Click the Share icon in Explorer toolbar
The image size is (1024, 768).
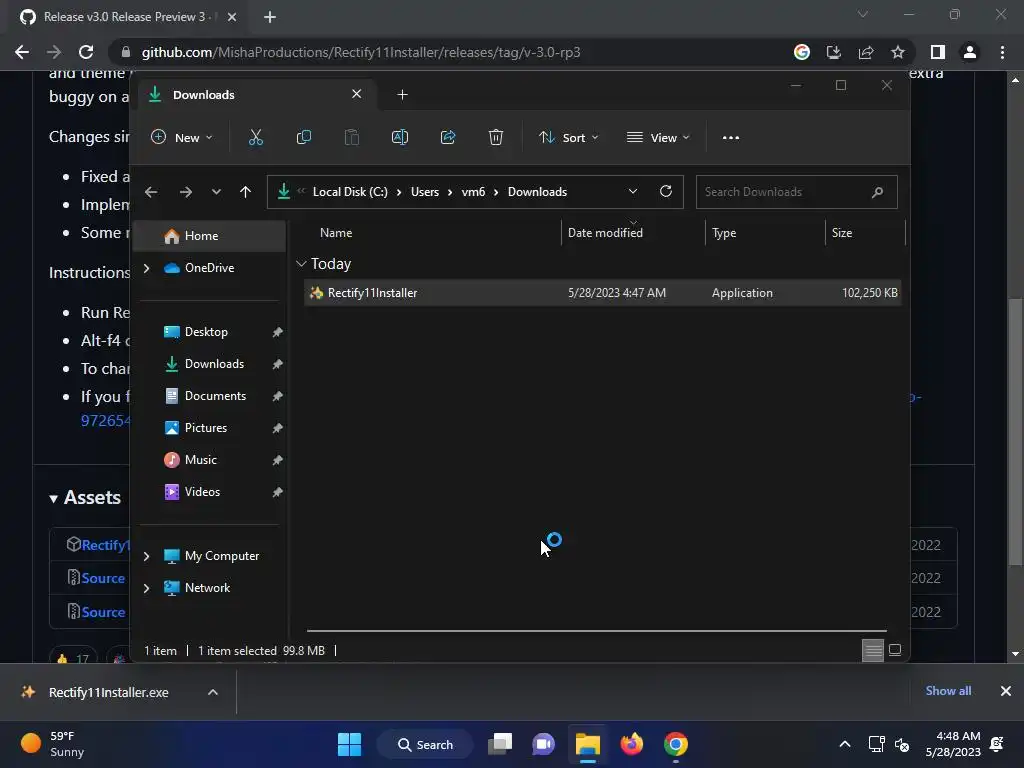point(448,137)
